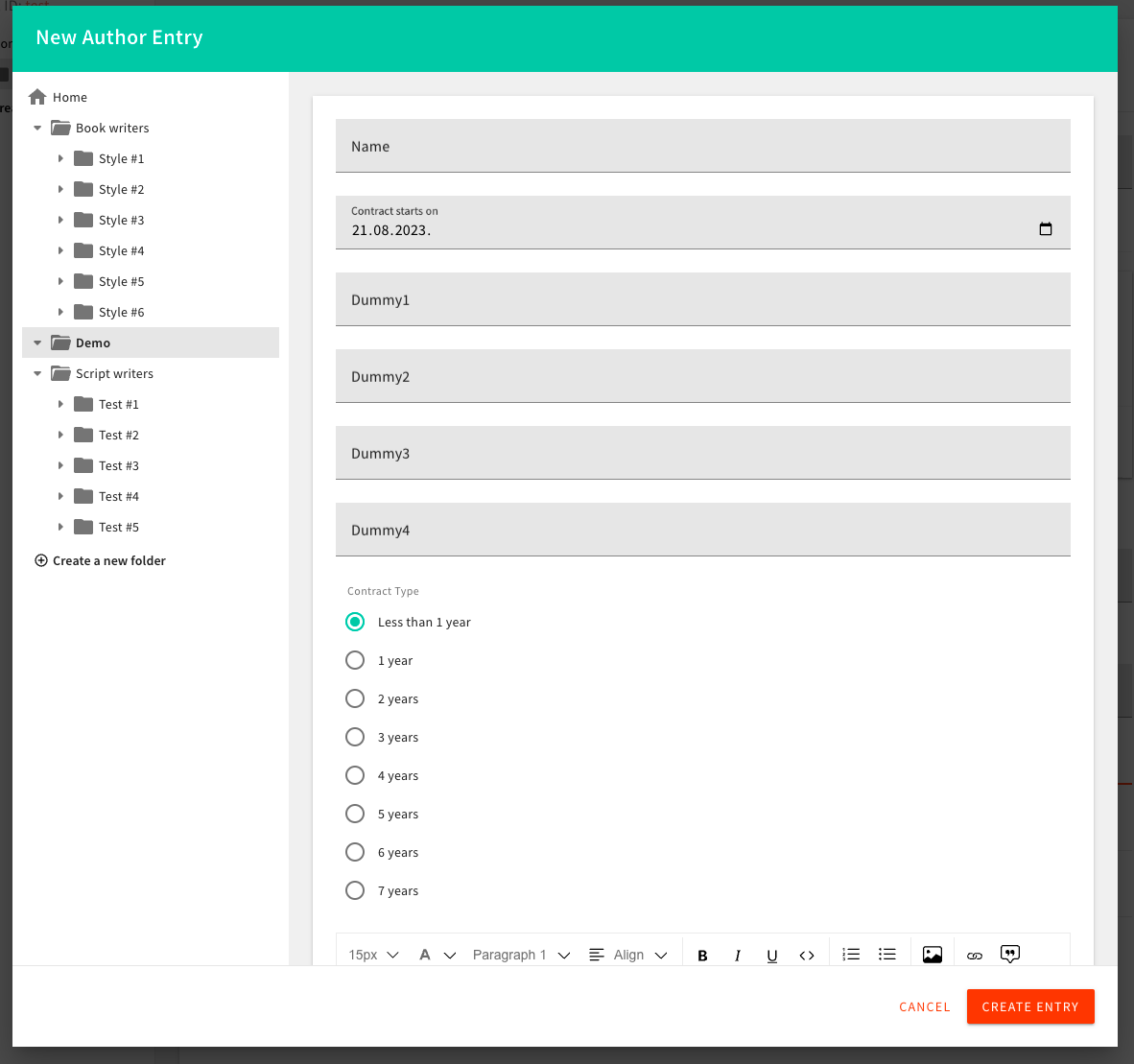Create a numbered list

point(851,954)
